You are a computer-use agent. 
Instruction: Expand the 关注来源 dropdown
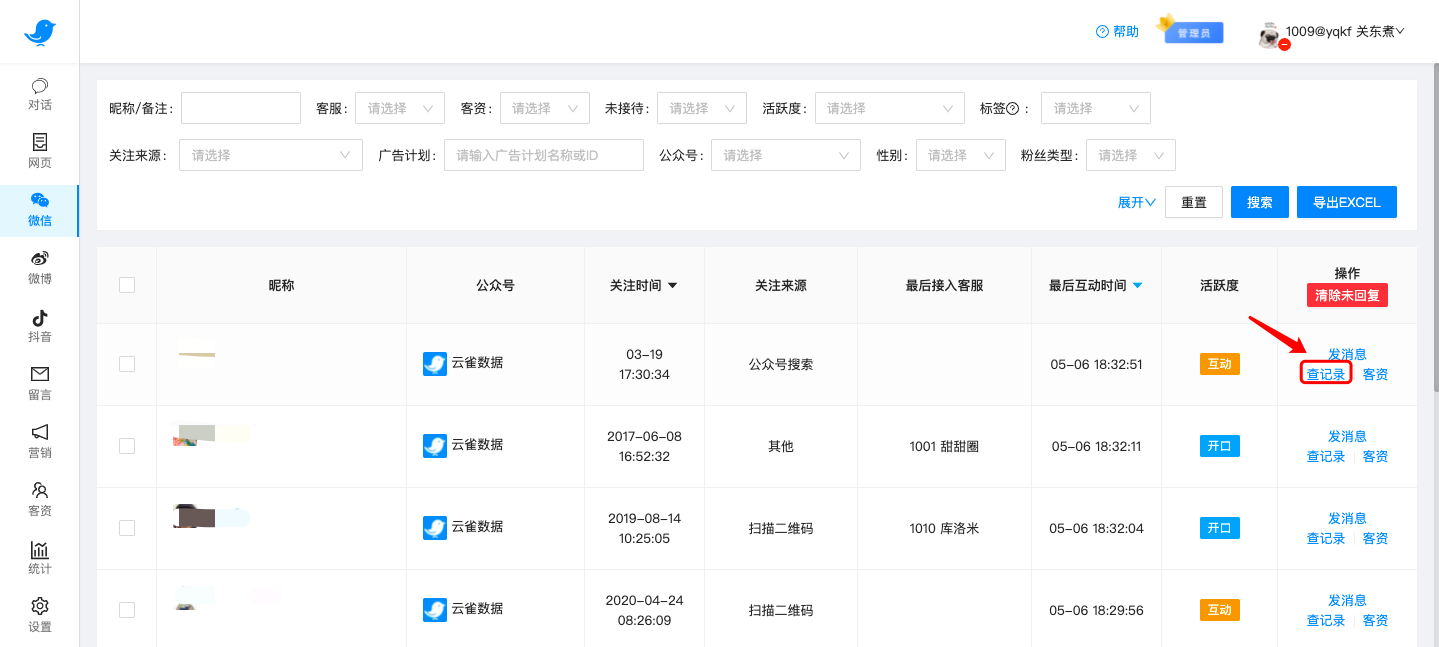(x=270, y=155)
